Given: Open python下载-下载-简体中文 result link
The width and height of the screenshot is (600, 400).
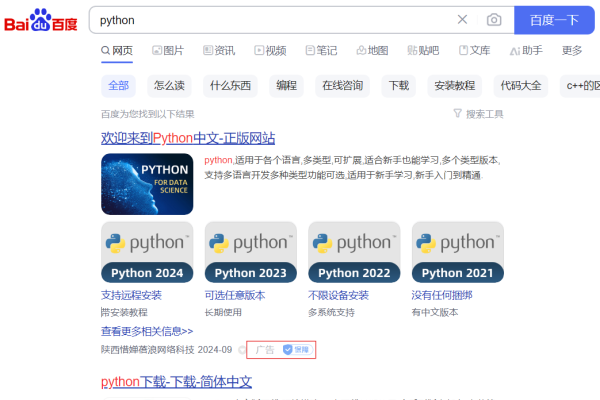Looking at the screenshot, I should [x=176, y=382].
